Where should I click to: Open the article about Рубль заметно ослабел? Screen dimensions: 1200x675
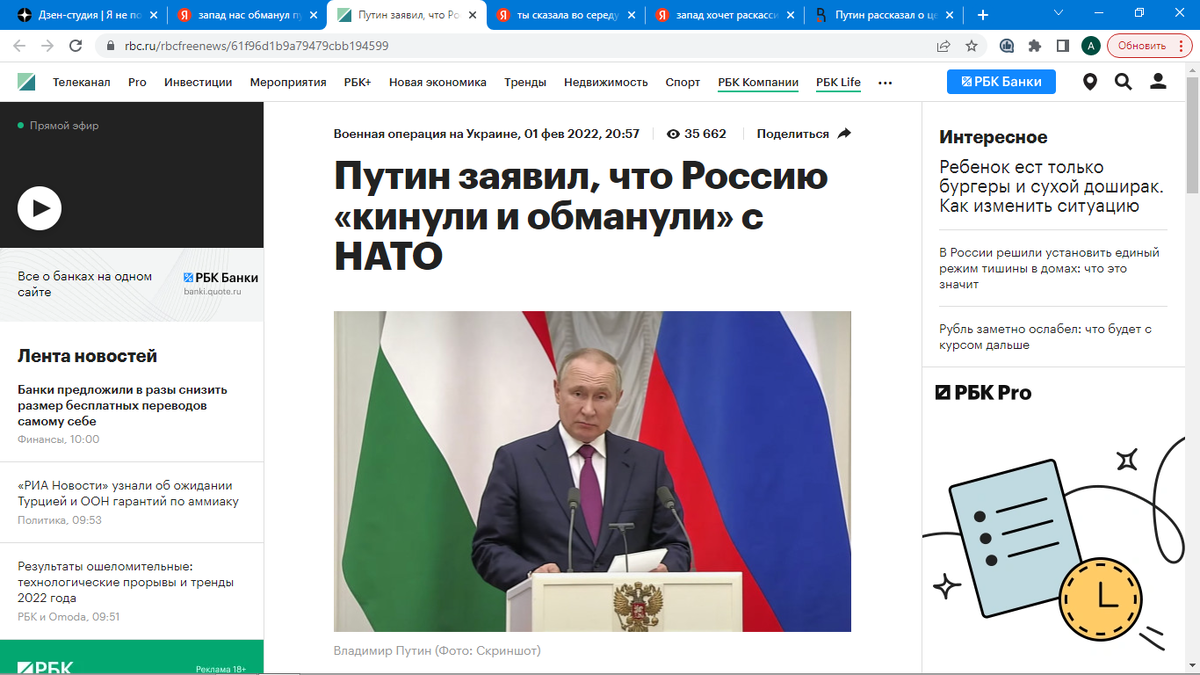1045,337
